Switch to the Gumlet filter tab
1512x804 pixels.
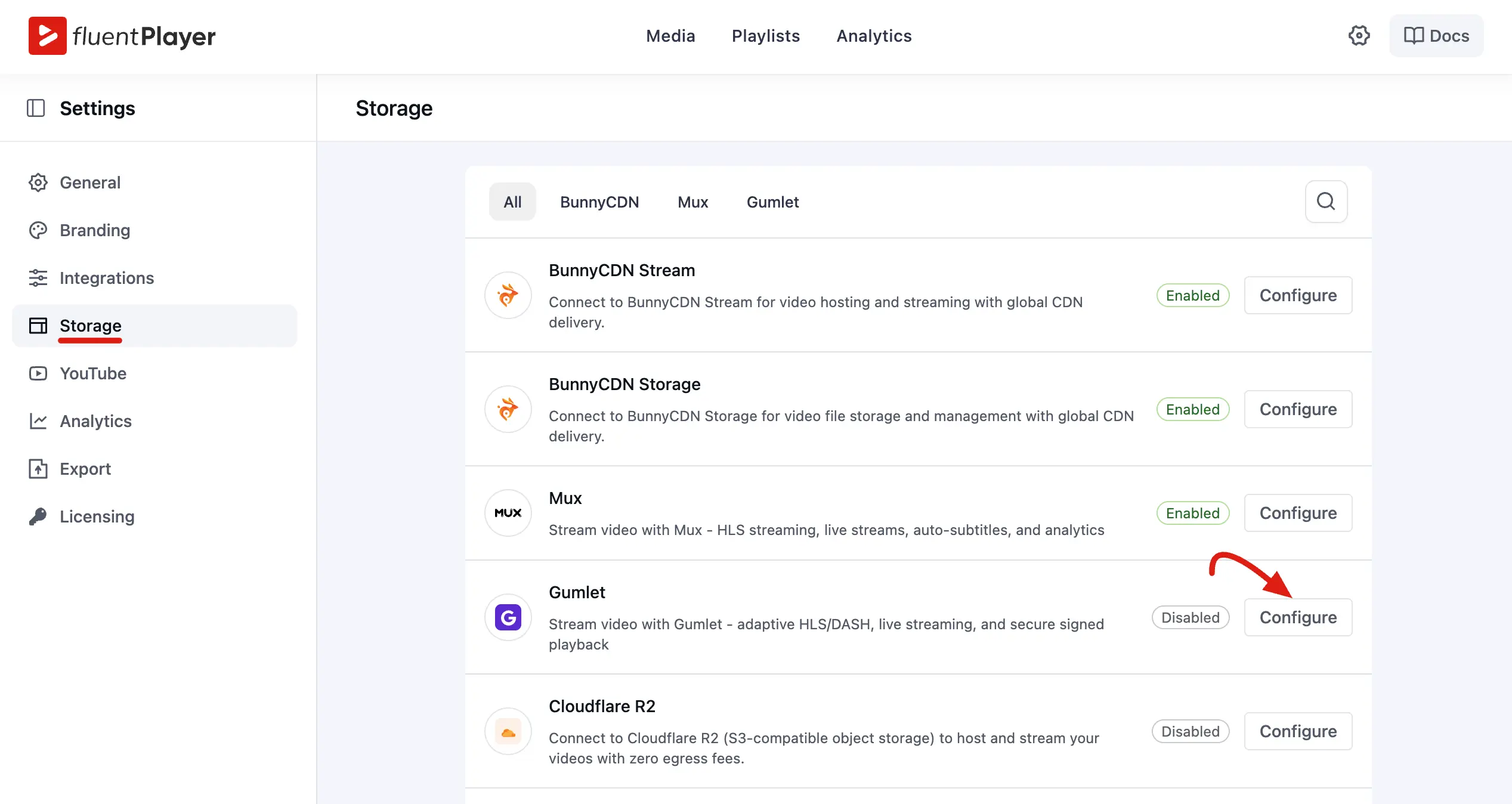[x=772, y=202]
